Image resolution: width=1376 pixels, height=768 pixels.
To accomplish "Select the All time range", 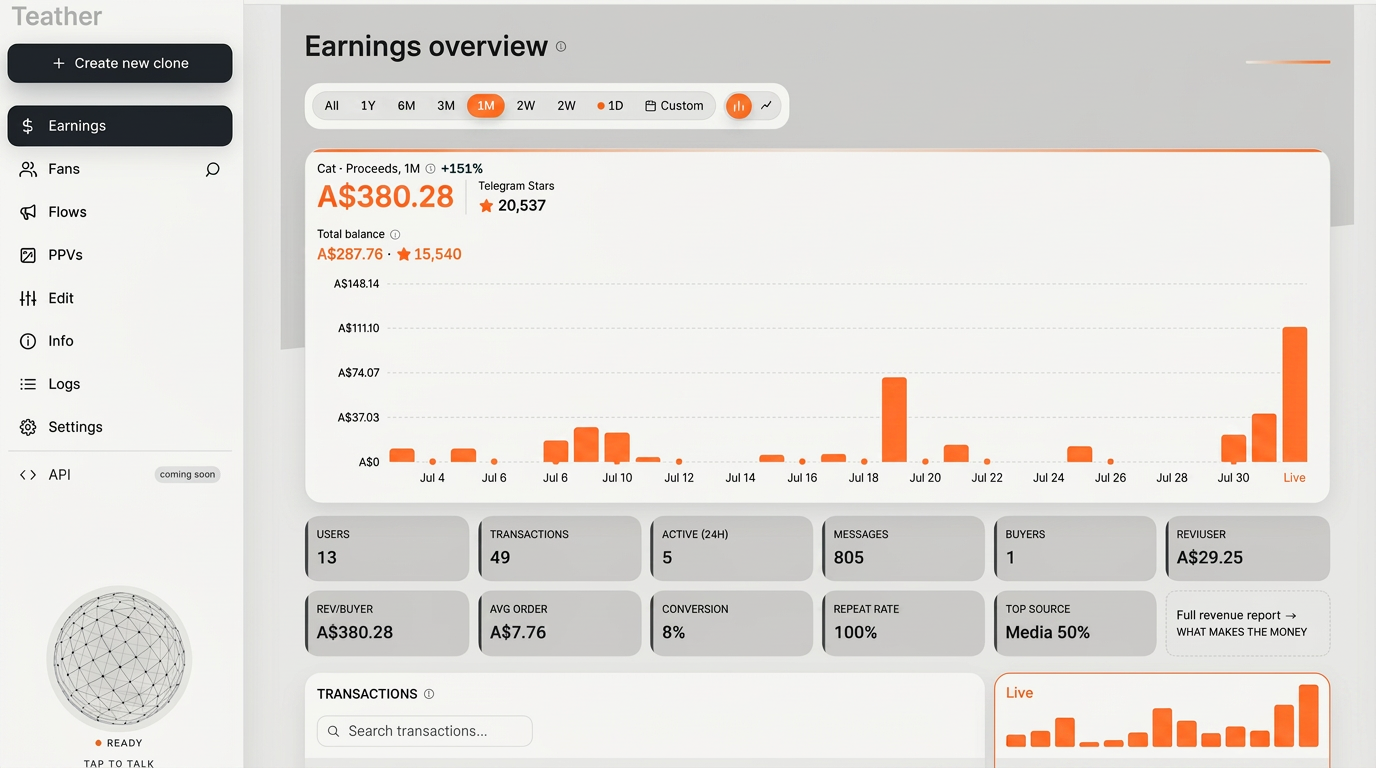I will [x=332, y=106].
